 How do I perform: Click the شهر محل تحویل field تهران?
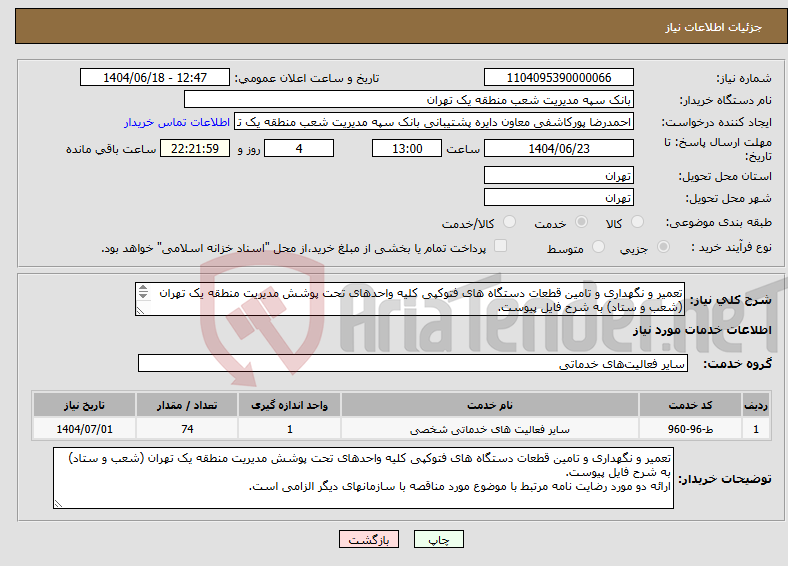558,197
